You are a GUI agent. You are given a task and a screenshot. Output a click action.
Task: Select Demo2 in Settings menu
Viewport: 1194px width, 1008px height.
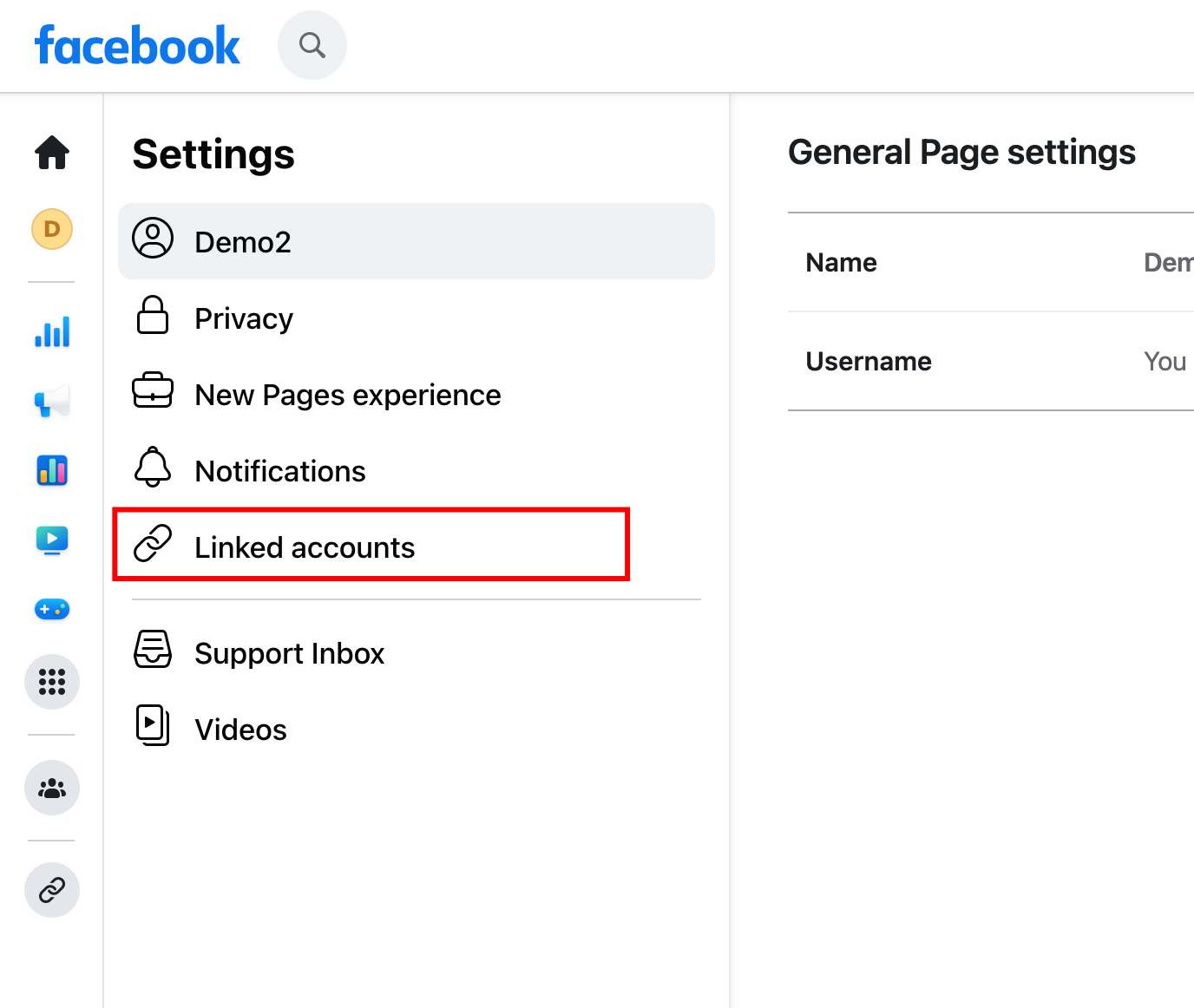pyautogui.click(x=417, y=241)
